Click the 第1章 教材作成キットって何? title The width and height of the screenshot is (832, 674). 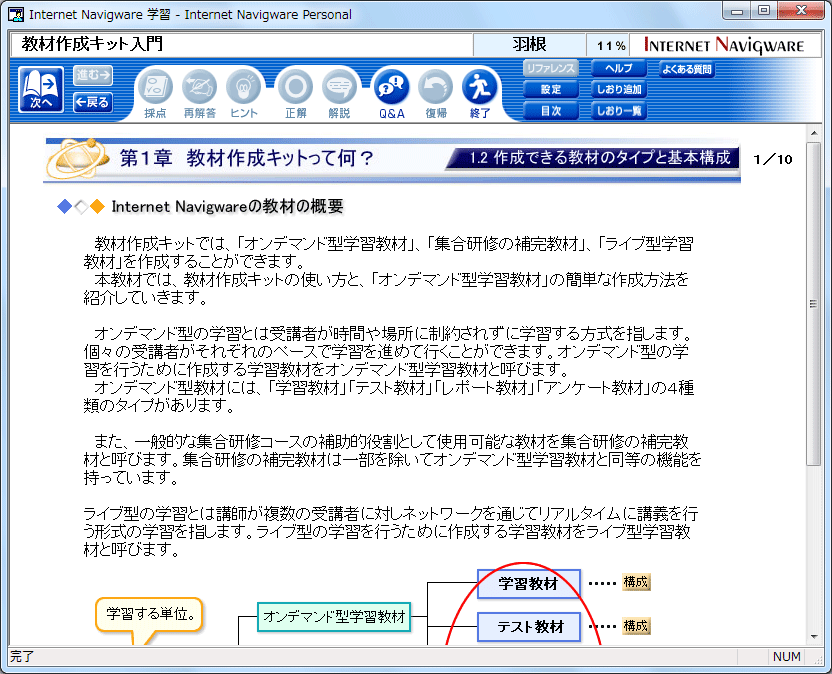[x=247, y=158]
